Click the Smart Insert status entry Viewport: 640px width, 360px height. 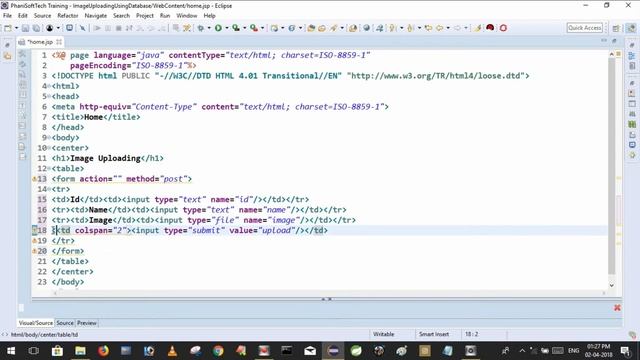(x=434, y=334)
